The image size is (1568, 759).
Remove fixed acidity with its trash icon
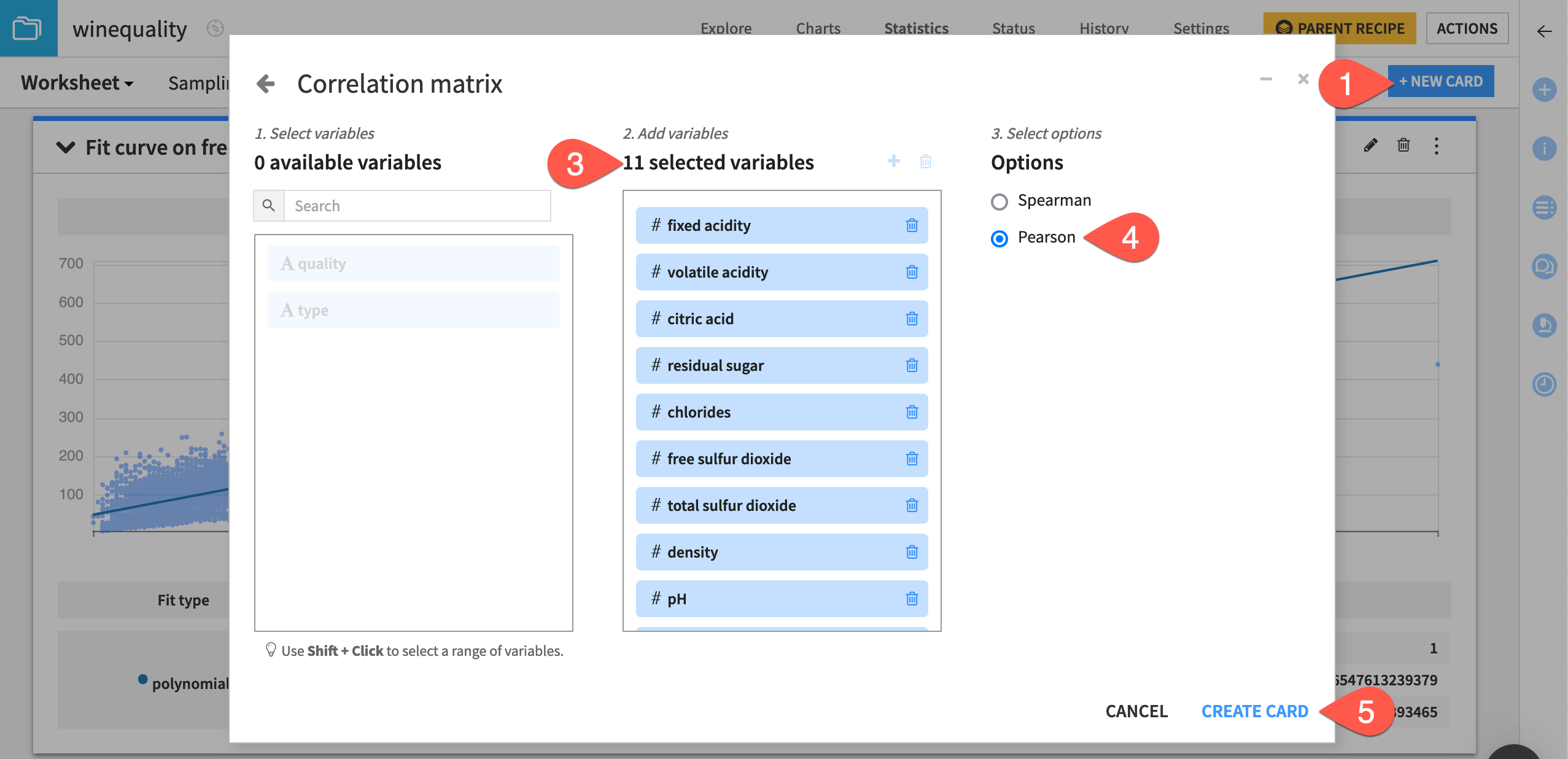tap(912, 225)
